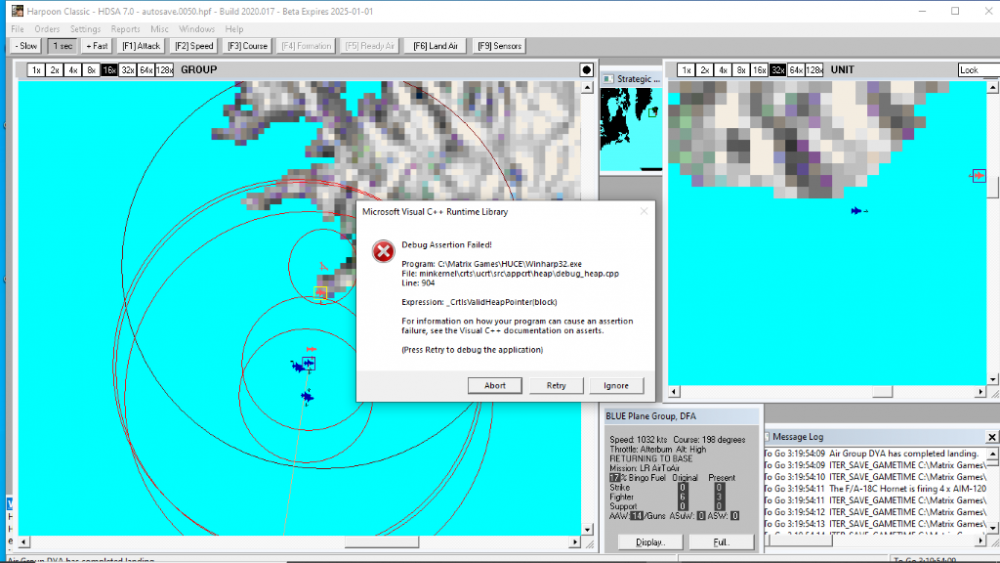Image resolution: width=1000 pixels, height=563 pixels.
Task: Click the [F4] Formation button
Action: pyautogui.click(x=306, y=46)
